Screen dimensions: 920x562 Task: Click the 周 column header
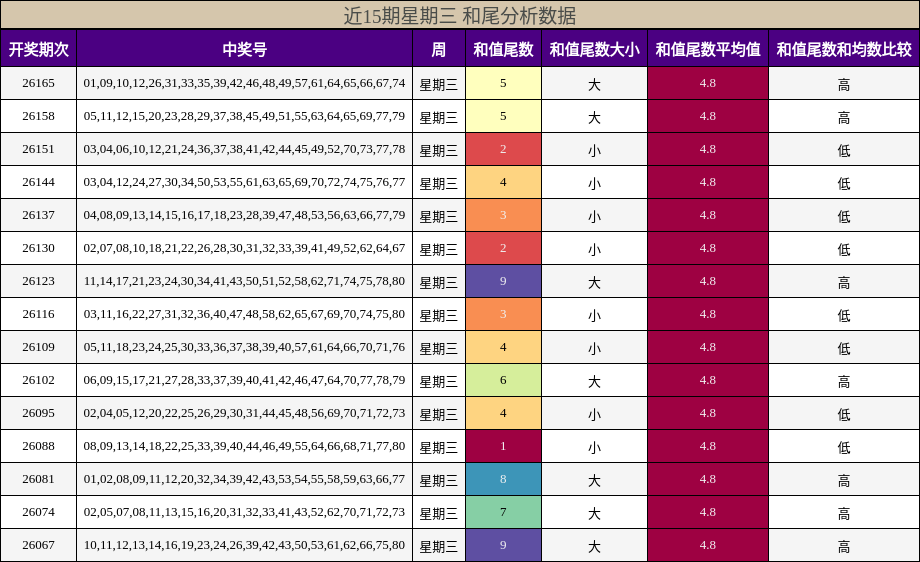tap(439, 49)
